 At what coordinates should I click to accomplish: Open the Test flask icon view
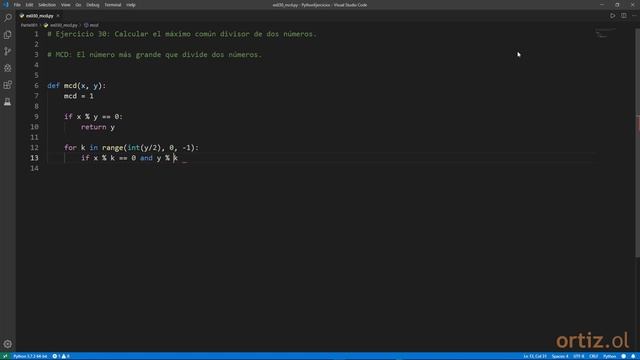pos(8,102)
